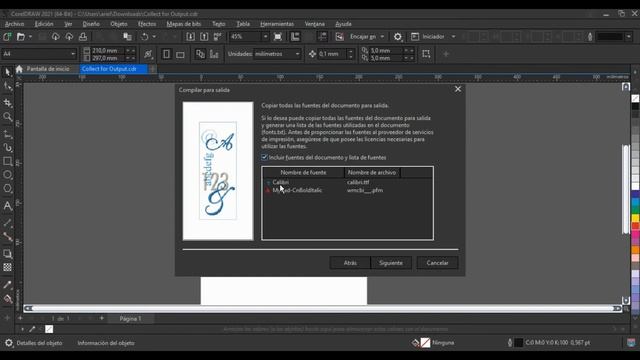Open the Unidades milímetros dropdown
Viewport: 640px width, 360px height.
tap(297, 54)
